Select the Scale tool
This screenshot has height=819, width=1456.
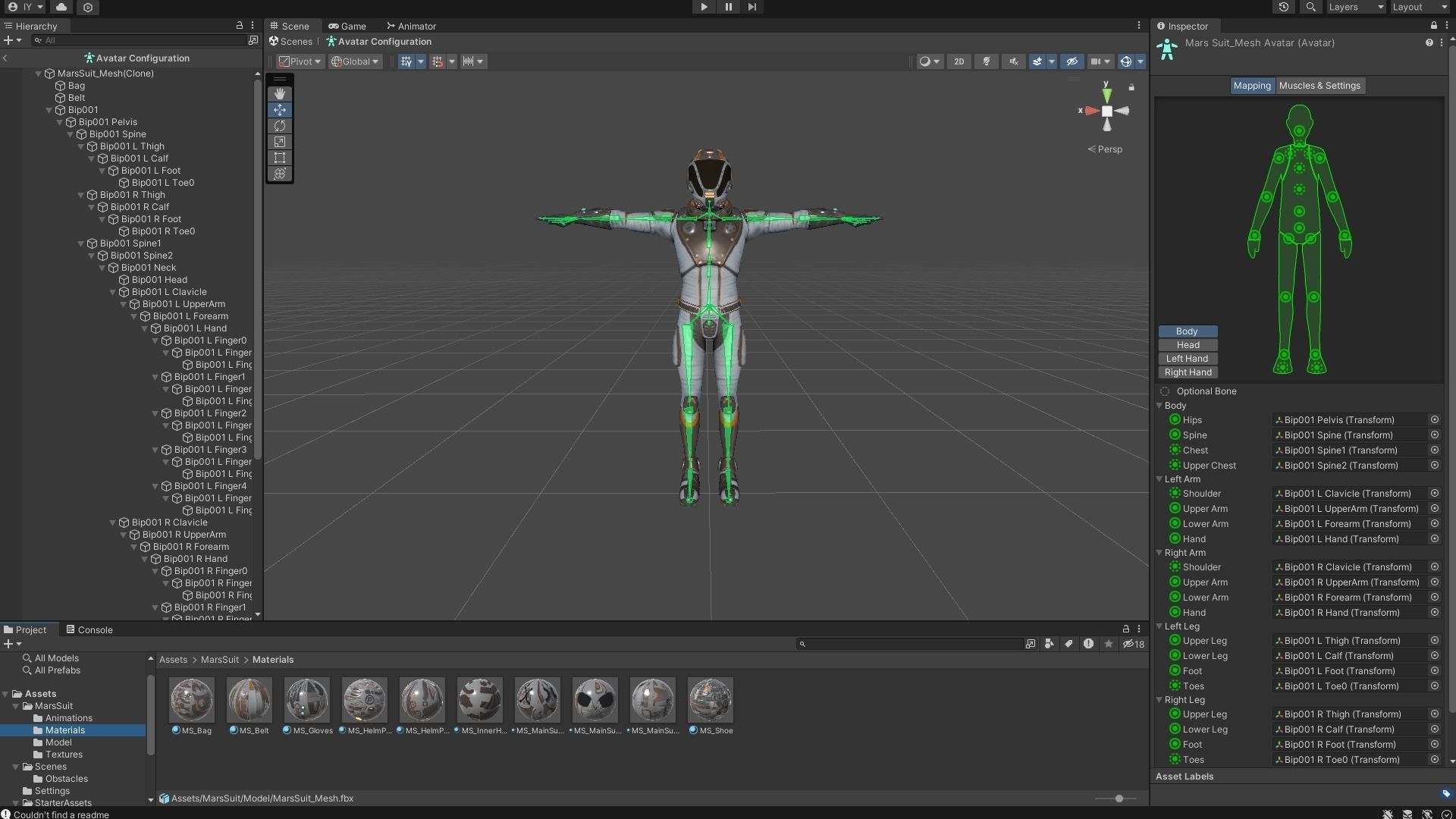(280, 142)
